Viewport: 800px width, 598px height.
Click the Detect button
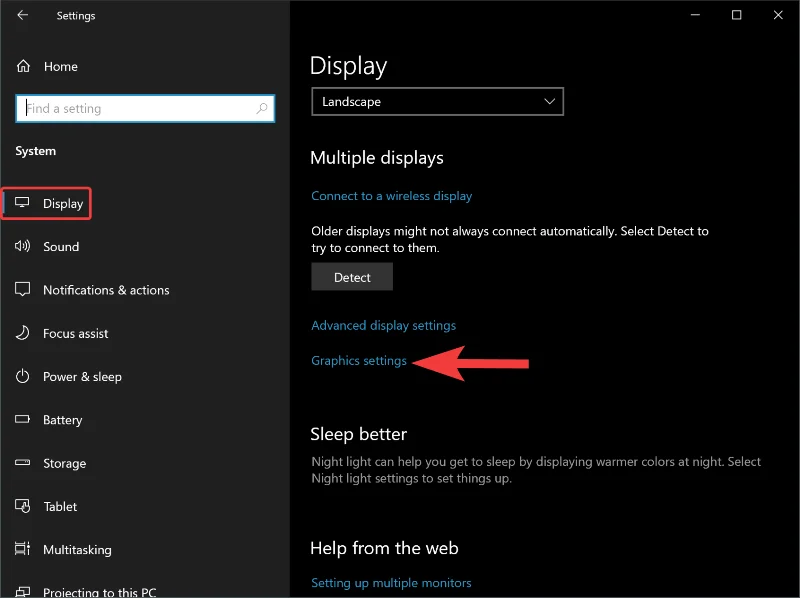tap(352, 277)
